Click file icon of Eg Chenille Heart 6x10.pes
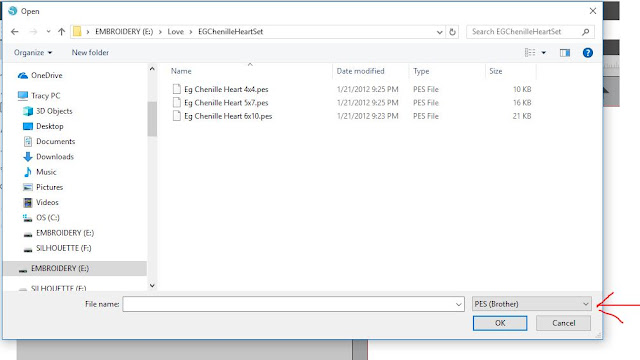The height and width of the screenshot is (360, 640). pyautogui.click(x=176, y=116)
